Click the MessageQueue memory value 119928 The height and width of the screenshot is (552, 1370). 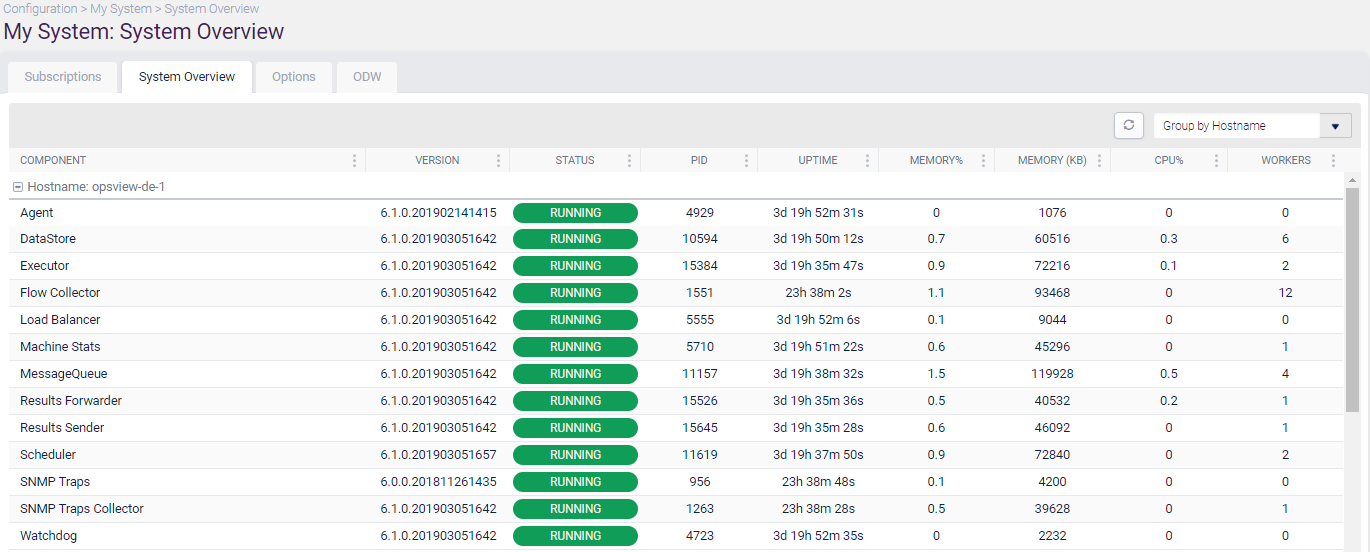1052,374
